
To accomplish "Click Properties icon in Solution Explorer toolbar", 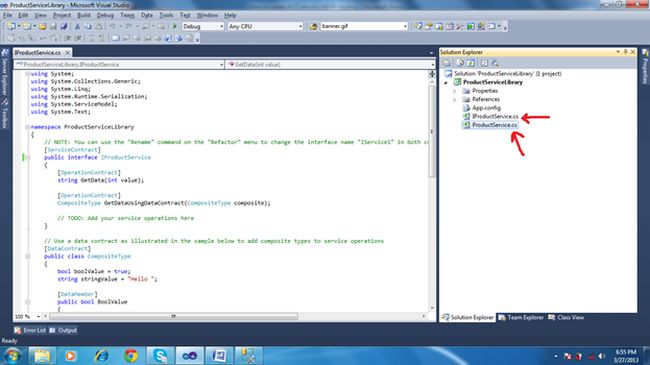I will click(x=446, y=63).
